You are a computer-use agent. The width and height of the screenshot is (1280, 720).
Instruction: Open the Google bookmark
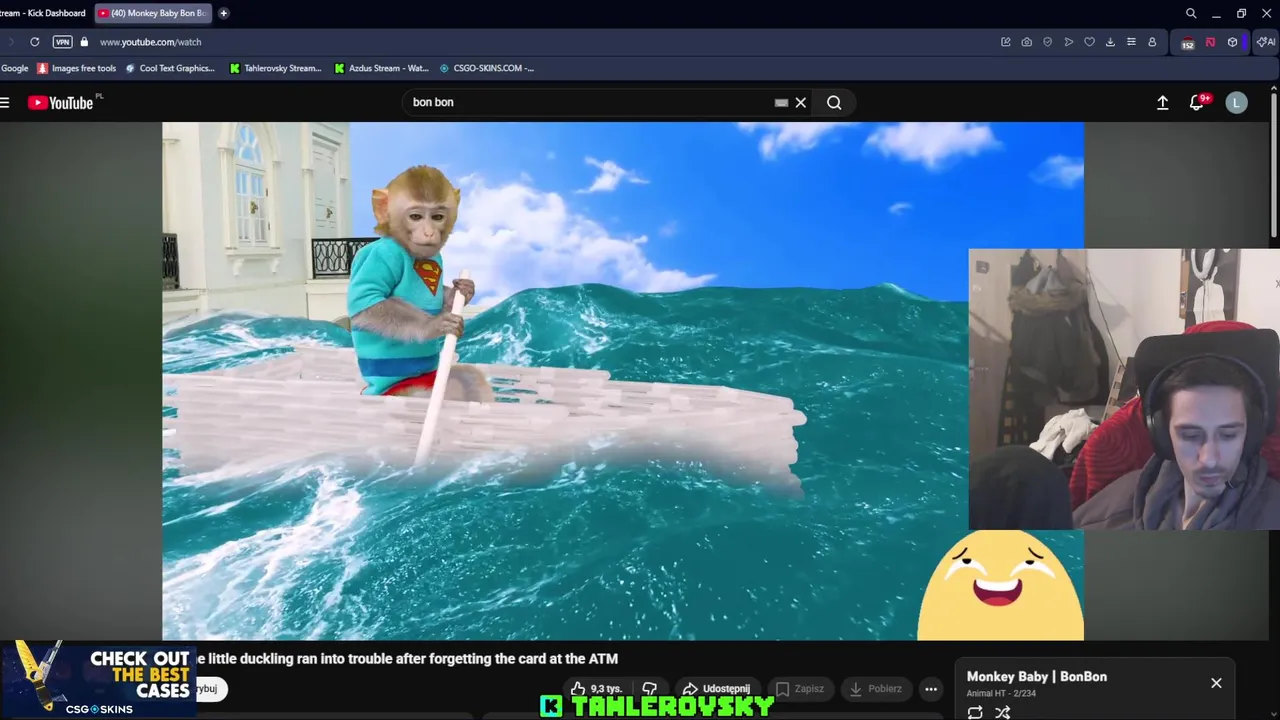click(x=14, y=68)
